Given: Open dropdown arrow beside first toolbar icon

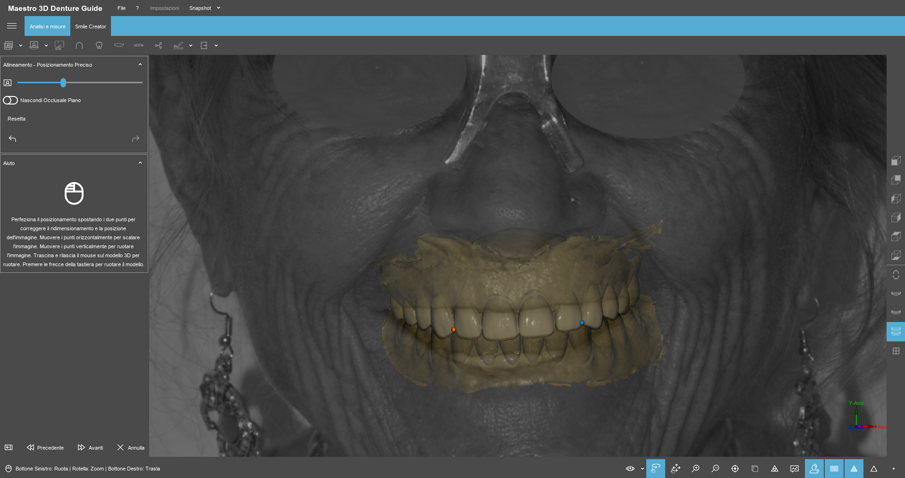Looking at the screenshot, I should pos(21,46).
